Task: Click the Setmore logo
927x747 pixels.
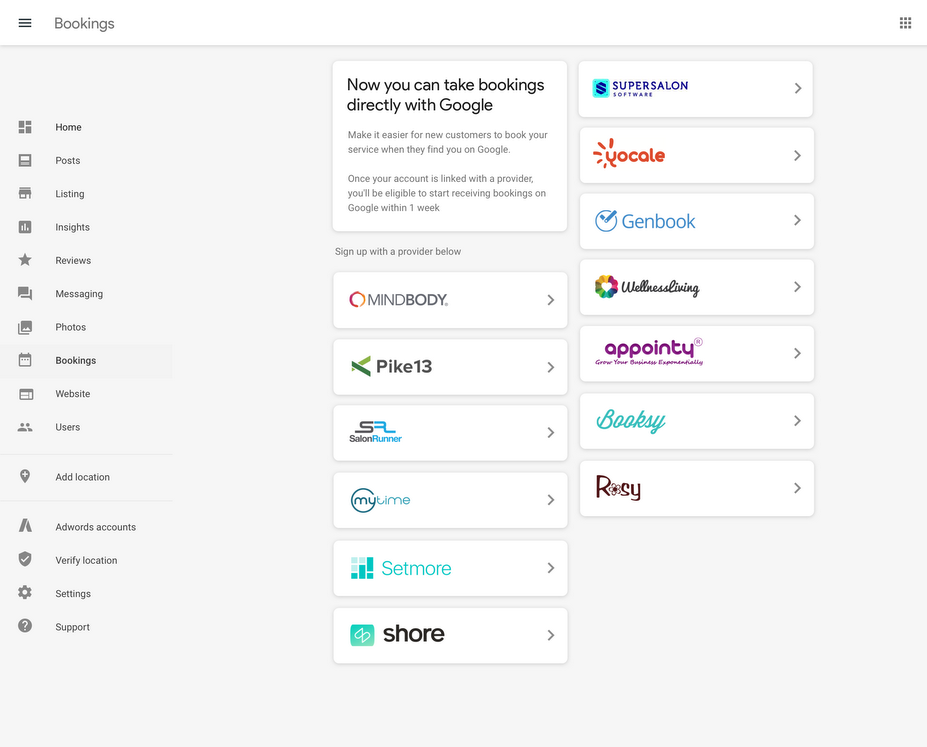Action: point(401,568)
